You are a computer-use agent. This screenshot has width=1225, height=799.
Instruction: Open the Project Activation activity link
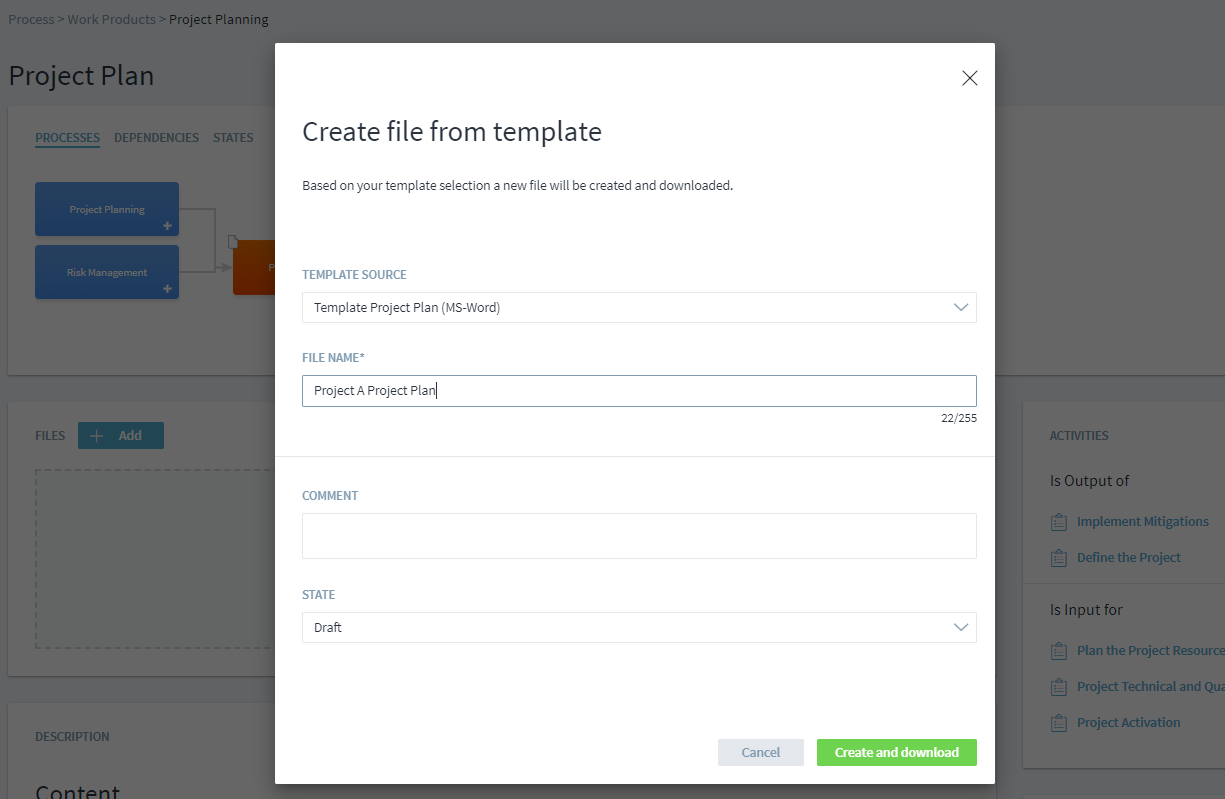1128,723
